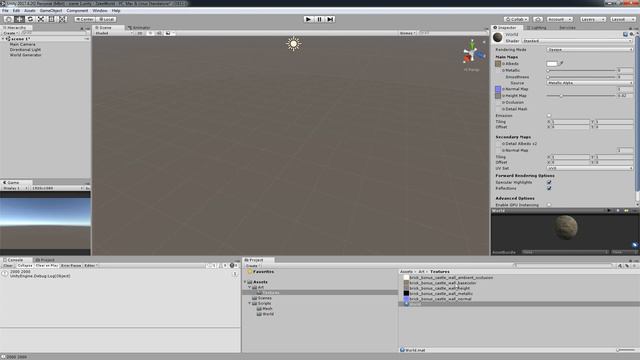Toggle 2D view mode in Scene

pos(140,33)
